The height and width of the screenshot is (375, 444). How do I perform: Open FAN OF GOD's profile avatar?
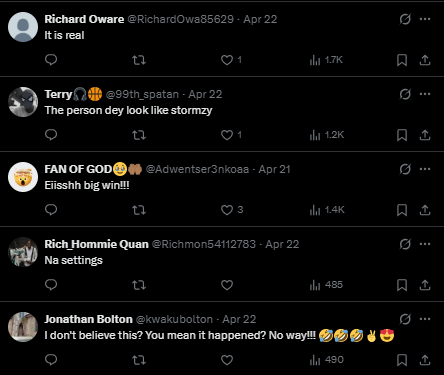click(x=23, y=177)
